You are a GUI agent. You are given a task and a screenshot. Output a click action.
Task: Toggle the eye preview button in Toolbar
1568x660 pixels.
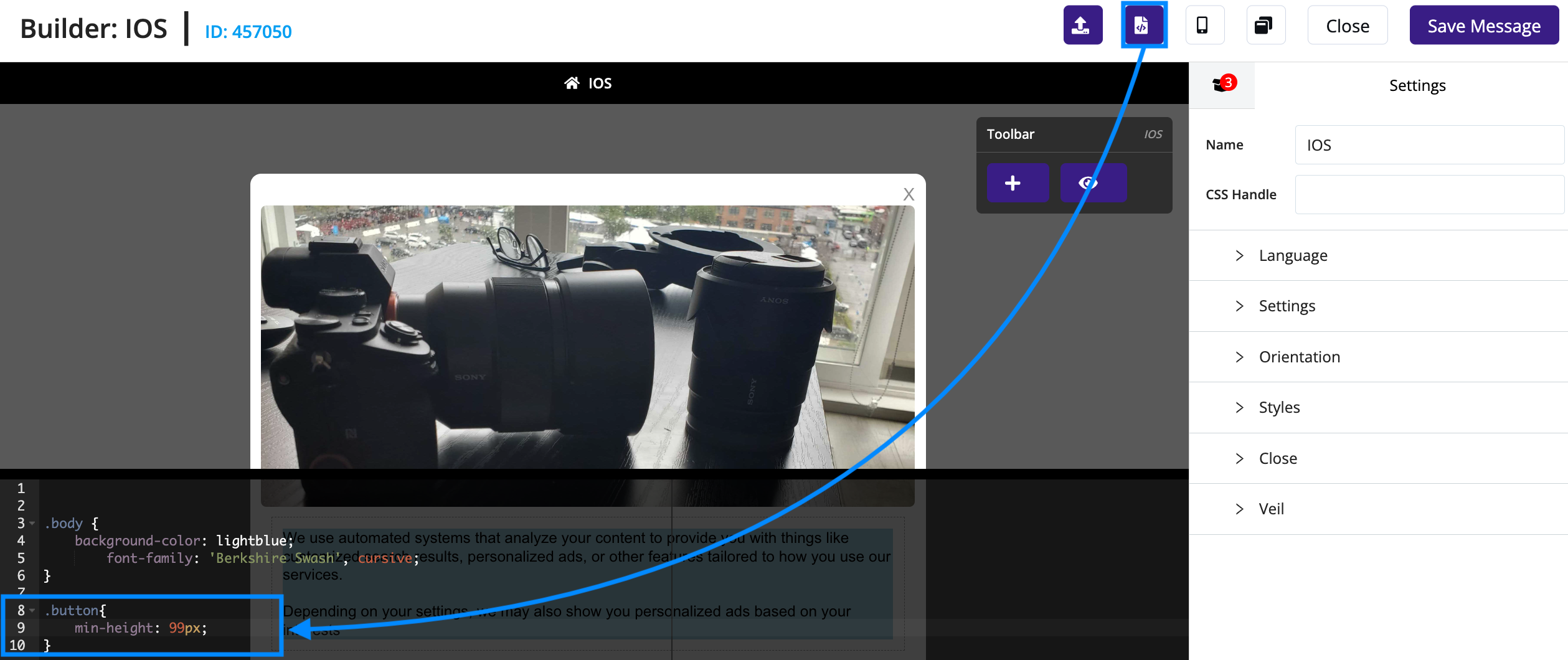(1092, 183)
